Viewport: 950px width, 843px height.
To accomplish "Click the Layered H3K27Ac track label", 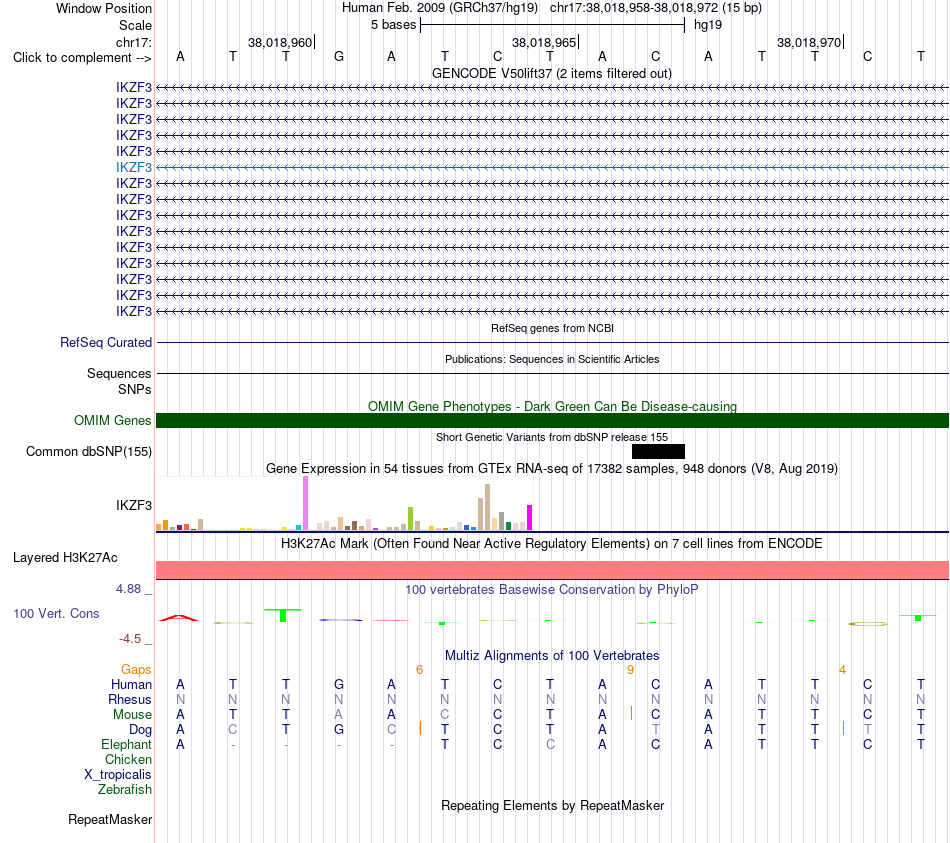I will click(65, 558).
